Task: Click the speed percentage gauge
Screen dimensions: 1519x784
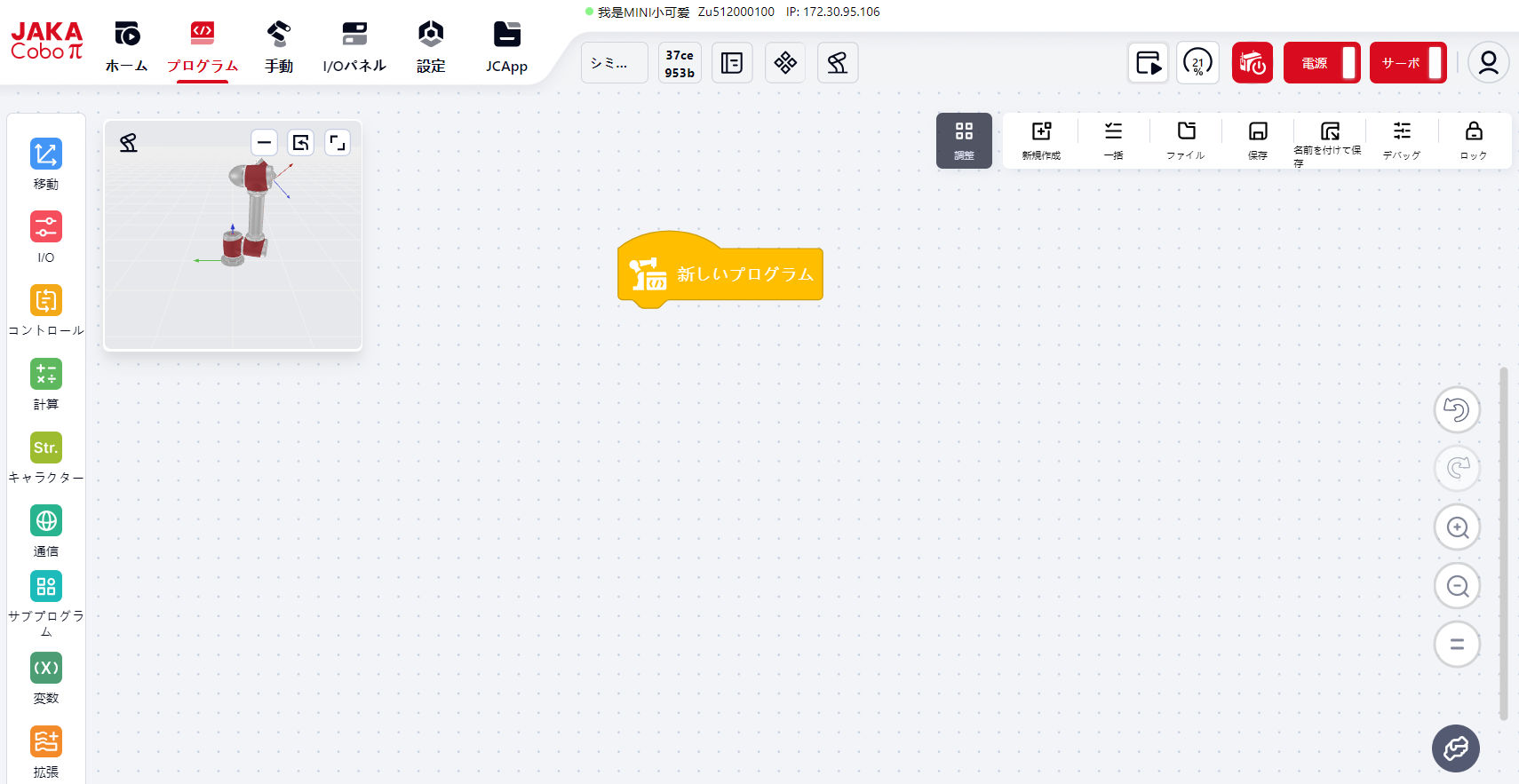Action: click(1197, 63)
